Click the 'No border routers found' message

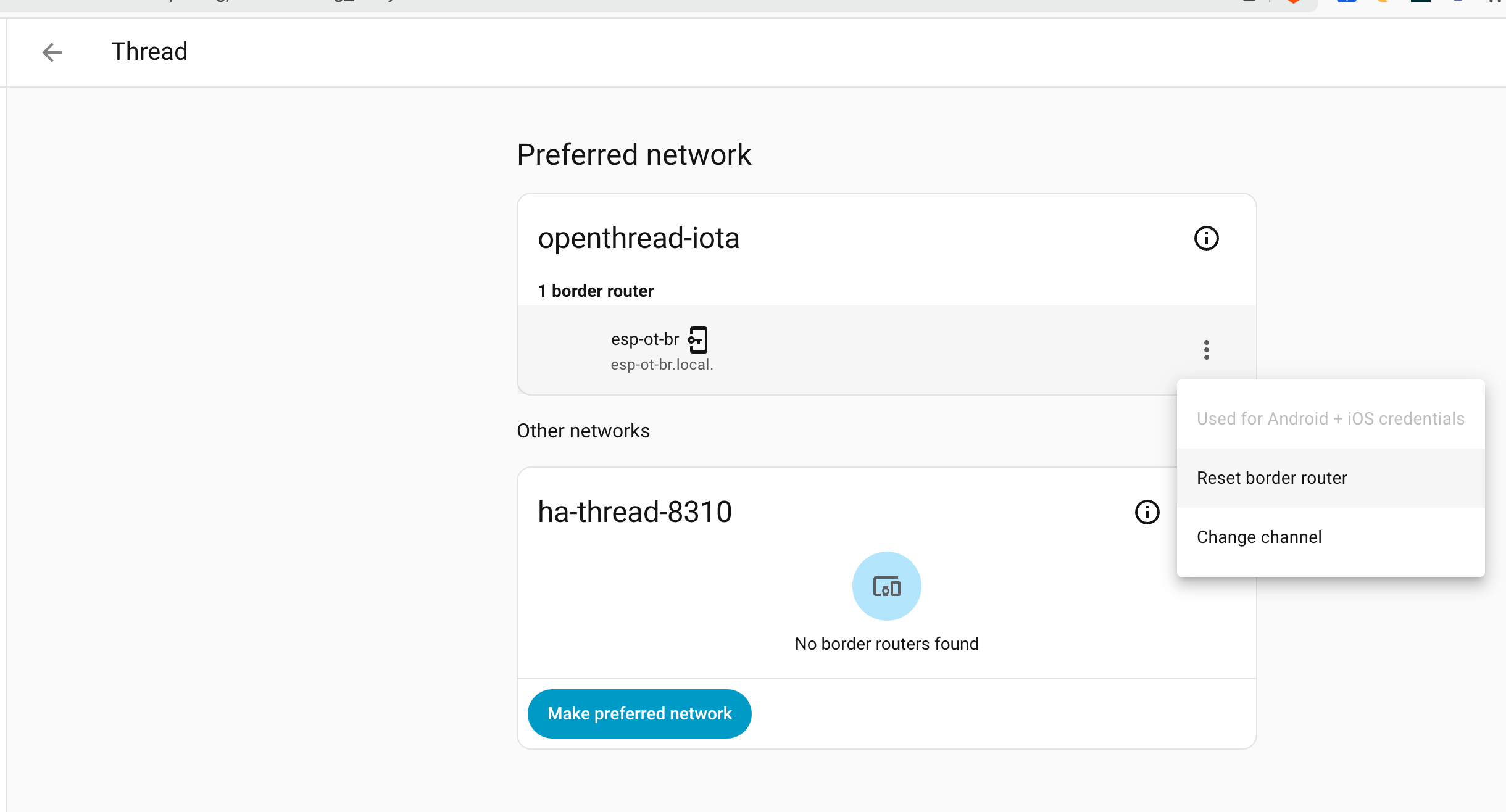(886, 644)
